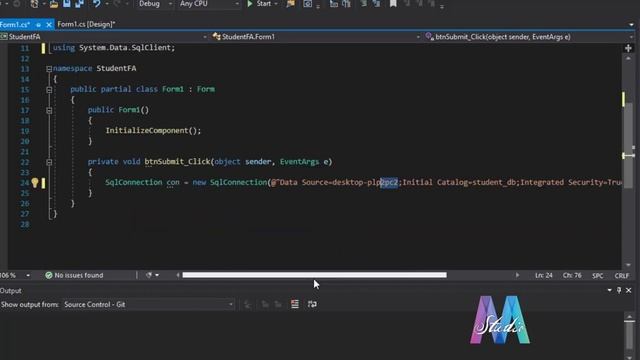Image resolution: width=640 pixels, height=360 pixels.
Task: Open the StudentFA project navigation dropdown
Action: pos(104,37)
